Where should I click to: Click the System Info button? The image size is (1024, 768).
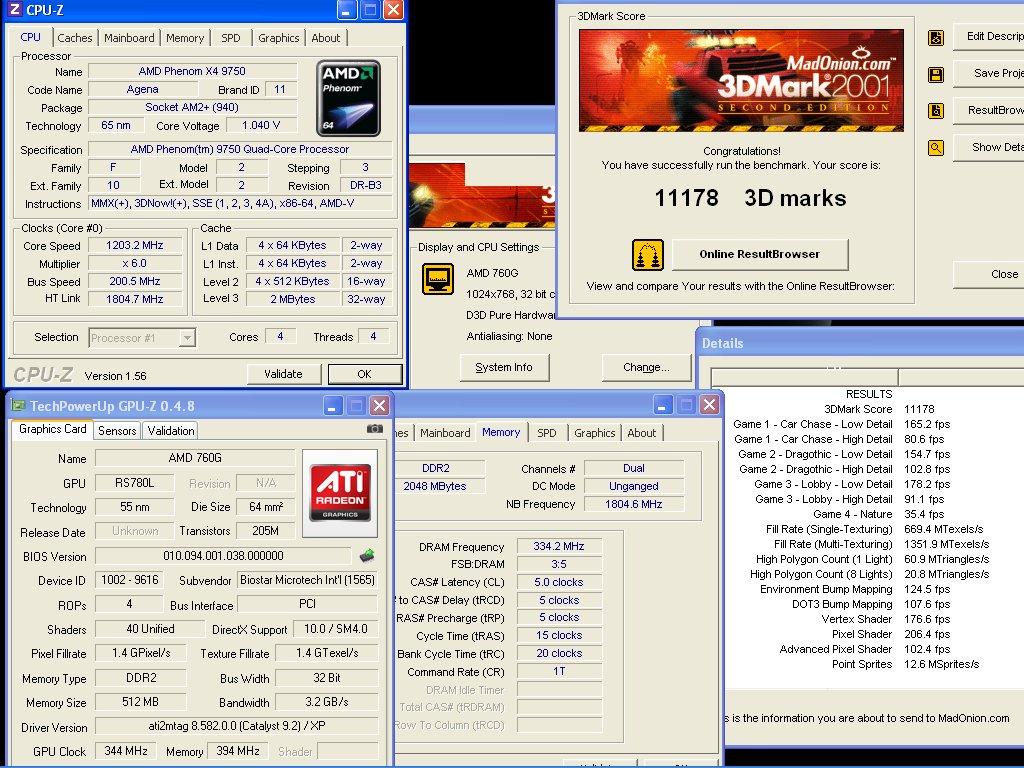(x=504, y=367)
